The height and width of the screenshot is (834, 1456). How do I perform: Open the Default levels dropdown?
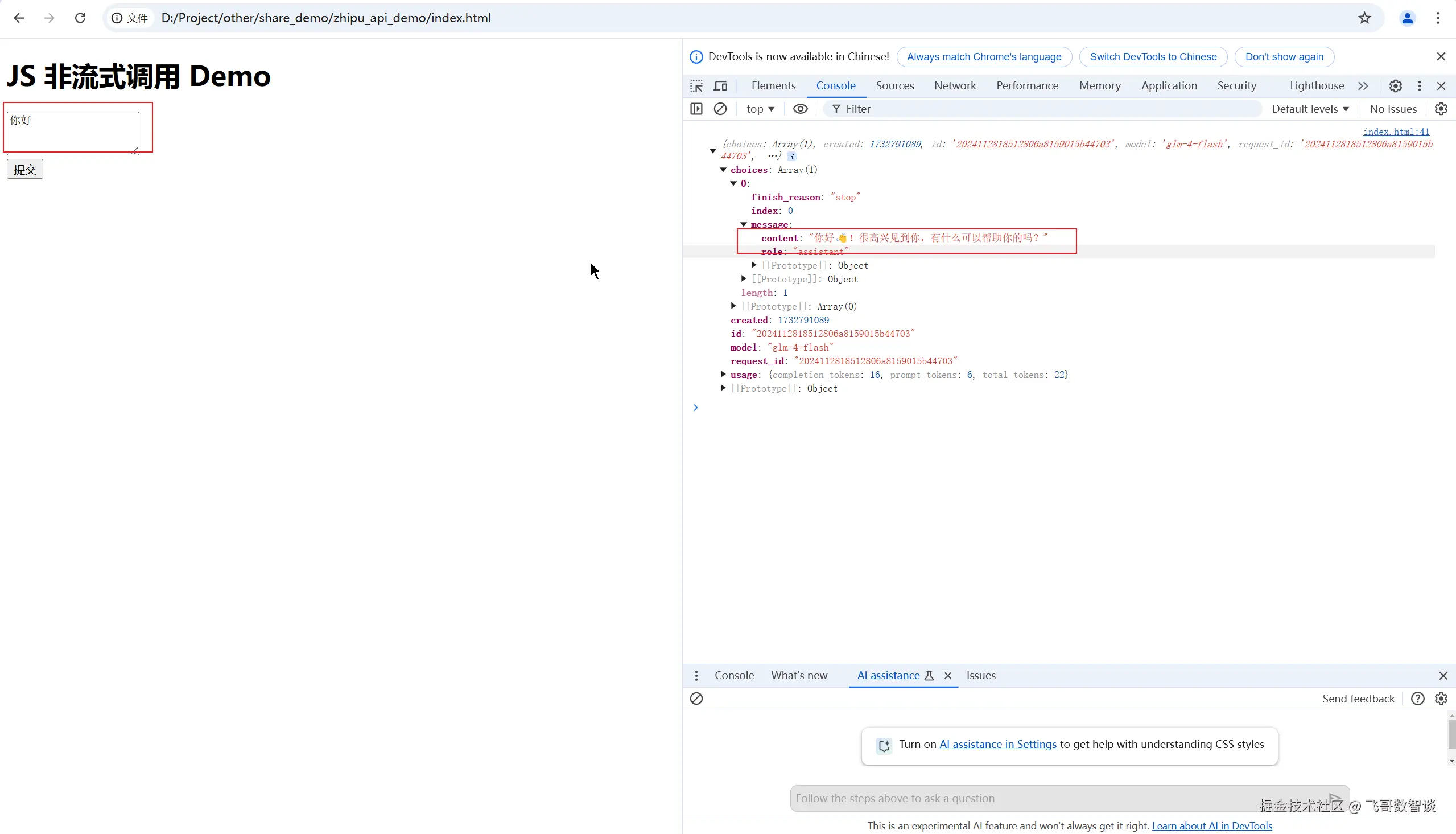click(1310, 109)
